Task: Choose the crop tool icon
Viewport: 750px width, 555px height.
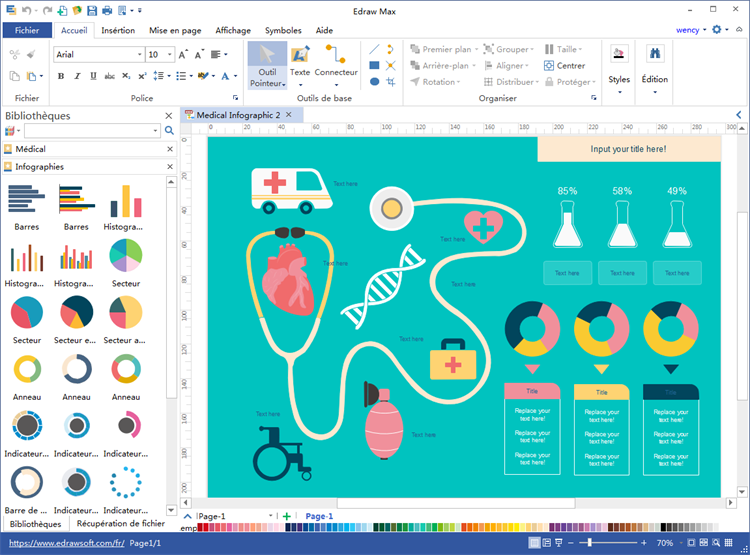Action: tap(391, 81)
